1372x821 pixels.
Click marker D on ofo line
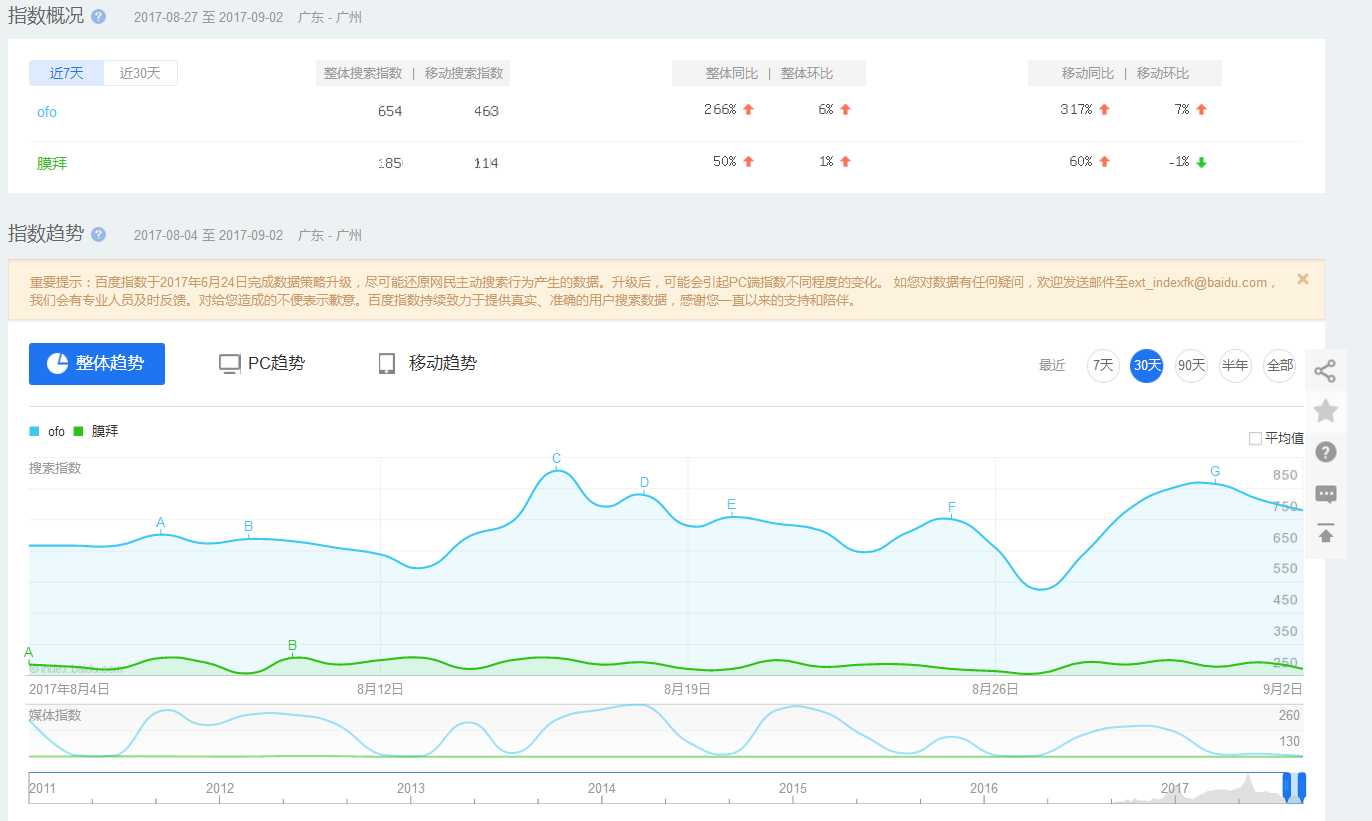pos(644,483)
